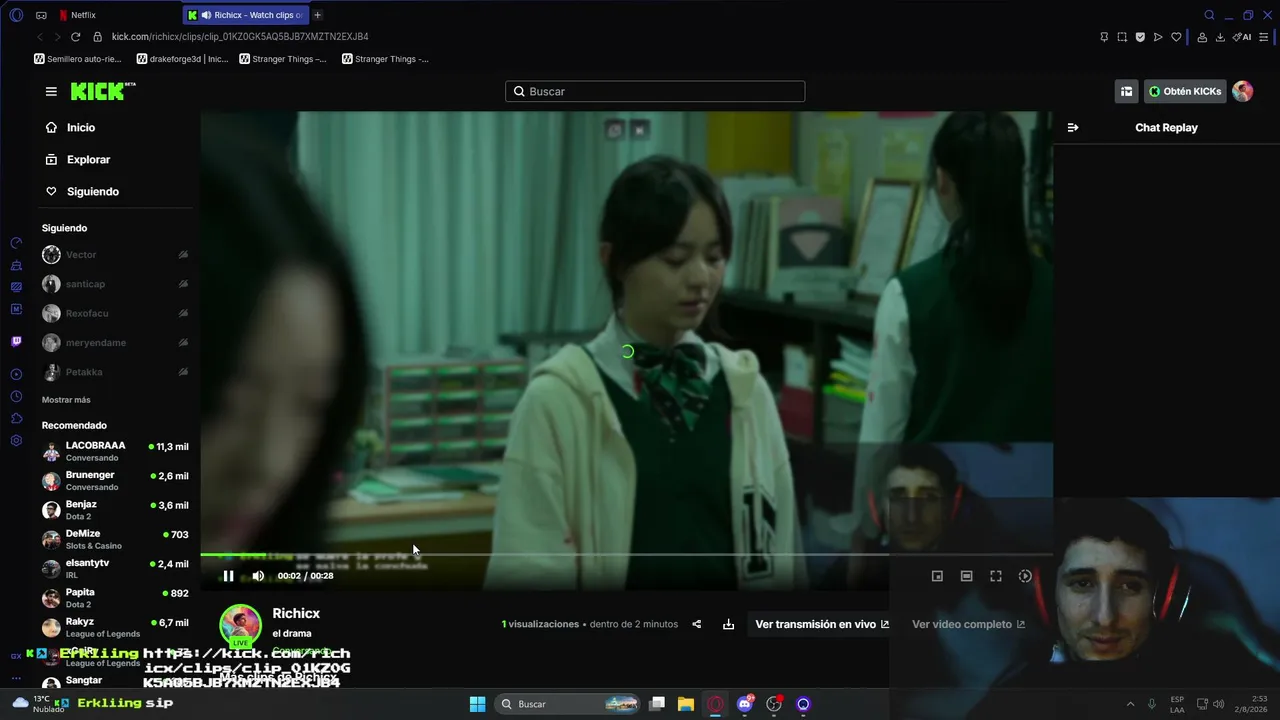Open the ad blocker shield icon
Screen dimensions: 1280x720
click(x=1140, y=37)
